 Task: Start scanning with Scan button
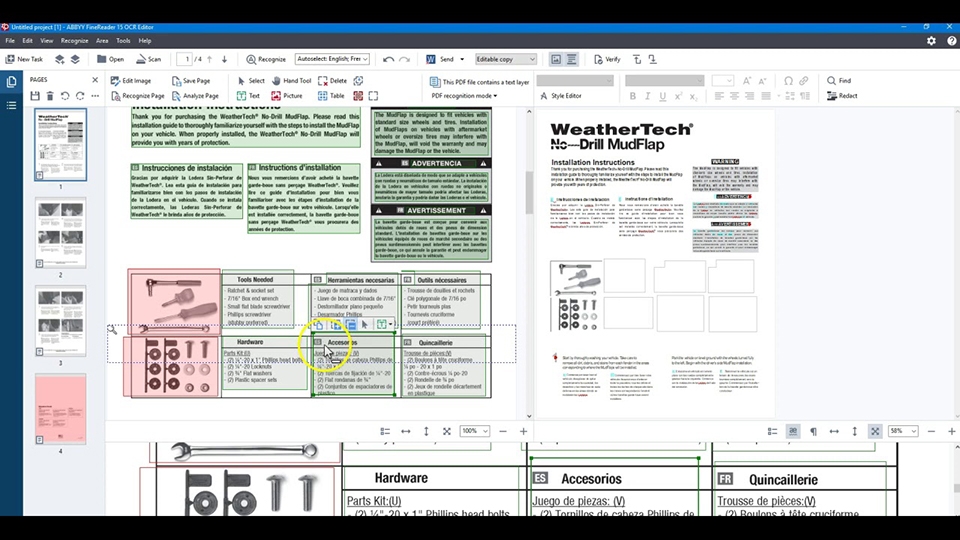(148, 59)
